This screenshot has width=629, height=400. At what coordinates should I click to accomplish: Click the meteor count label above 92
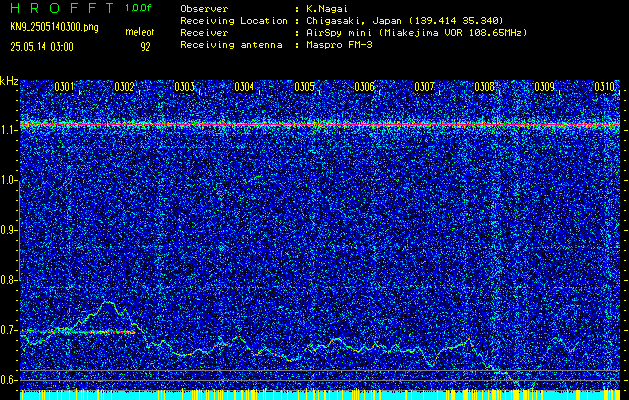click(x=140, y=32)
